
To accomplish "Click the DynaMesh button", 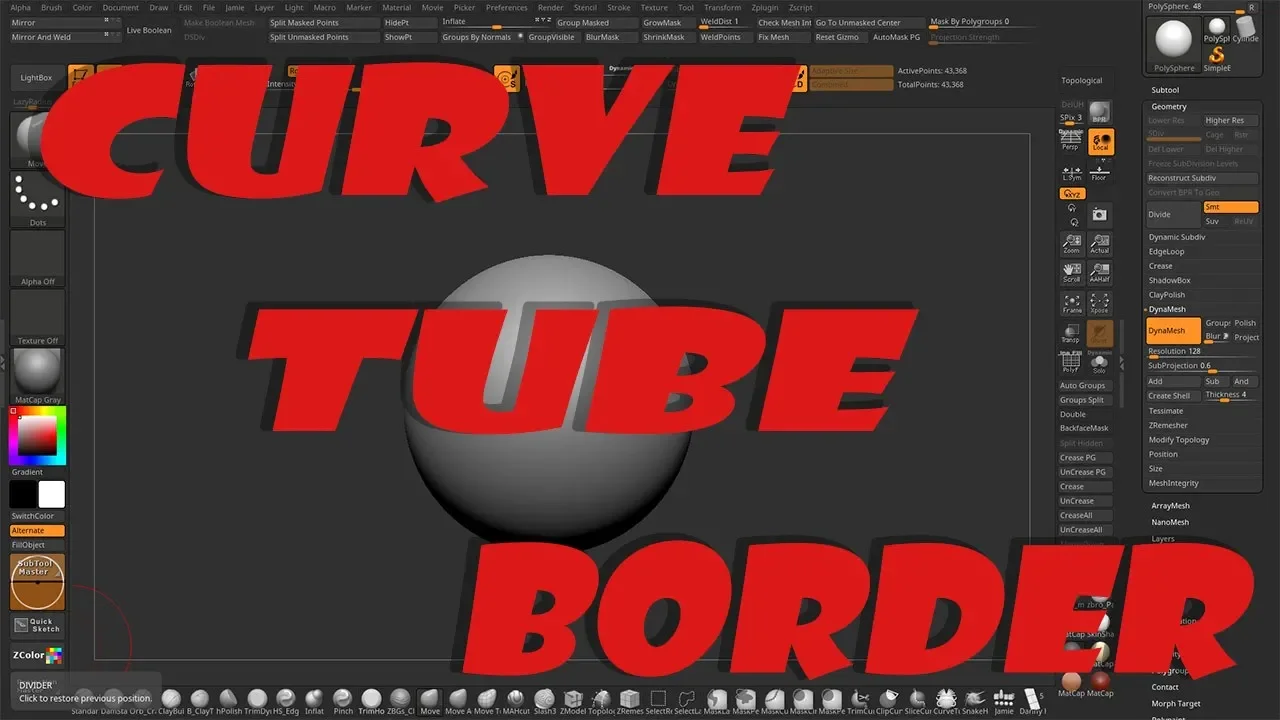I will coord(1174,330).
